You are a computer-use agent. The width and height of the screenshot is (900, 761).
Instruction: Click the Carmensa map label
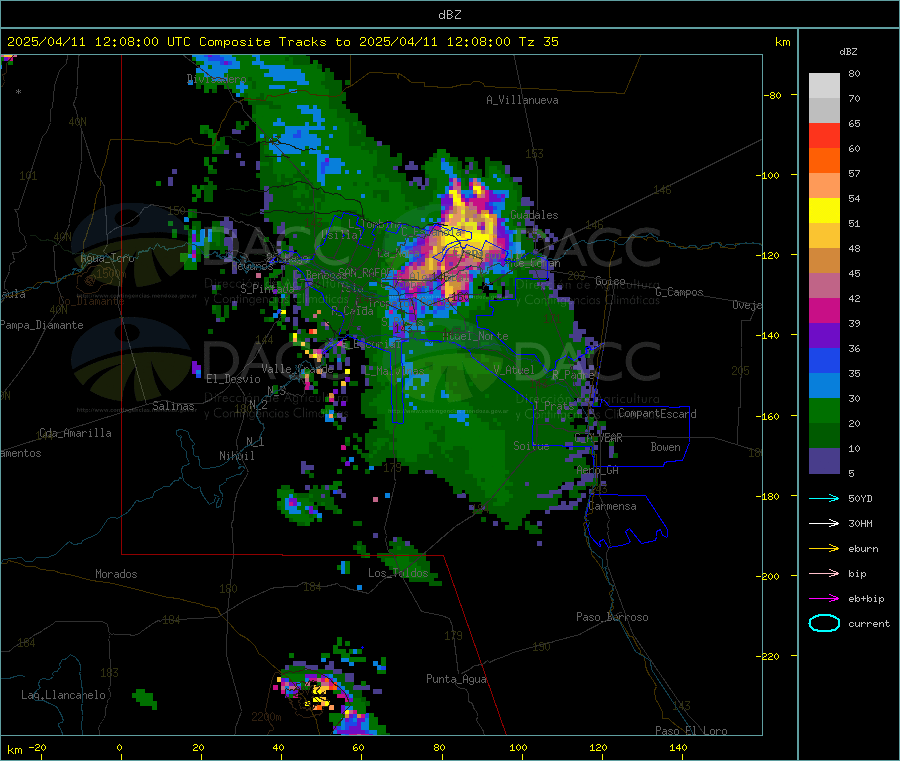click(612, 506)
